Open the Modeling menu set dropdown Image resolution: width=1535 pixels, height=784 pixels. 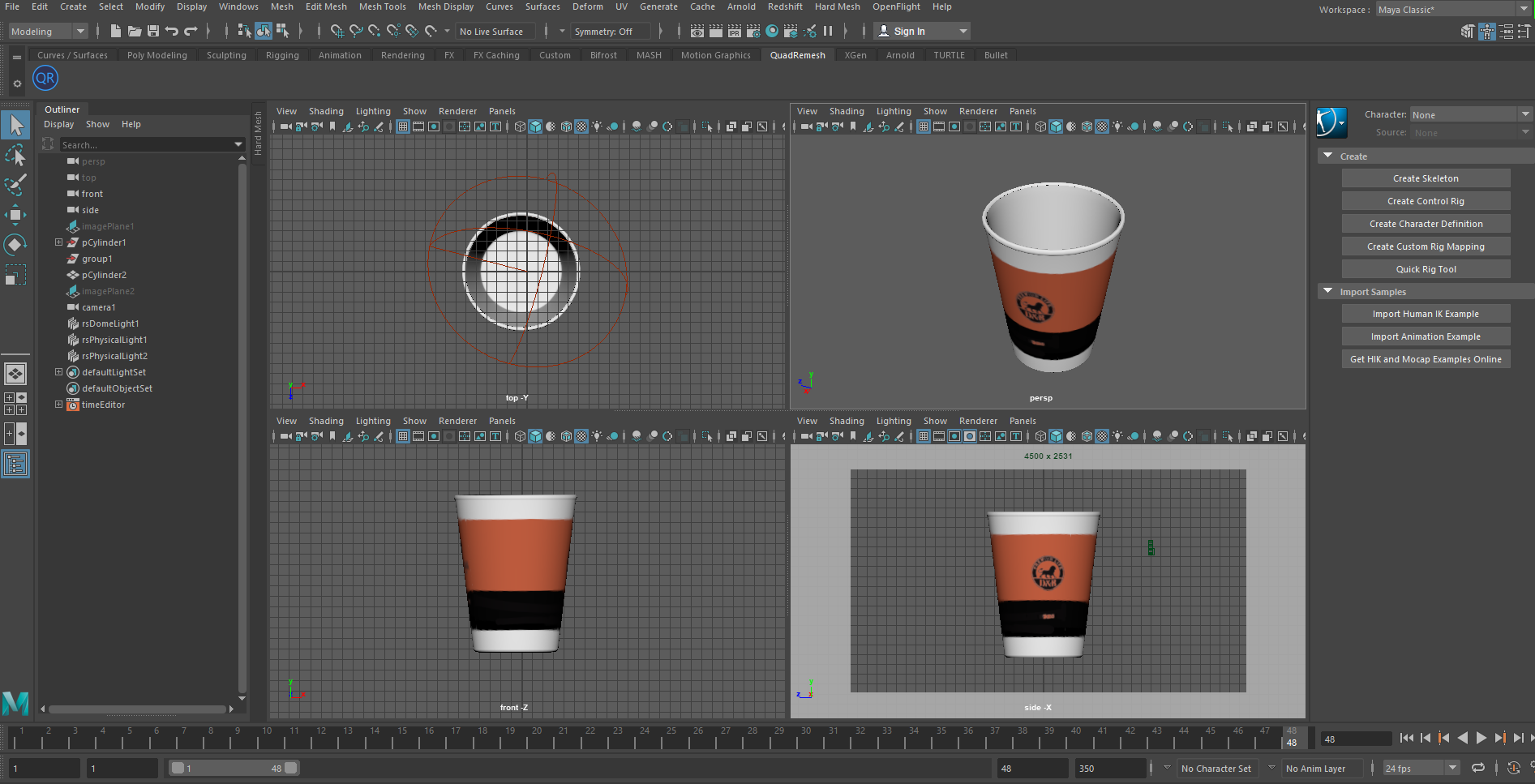tap(48, 31)
